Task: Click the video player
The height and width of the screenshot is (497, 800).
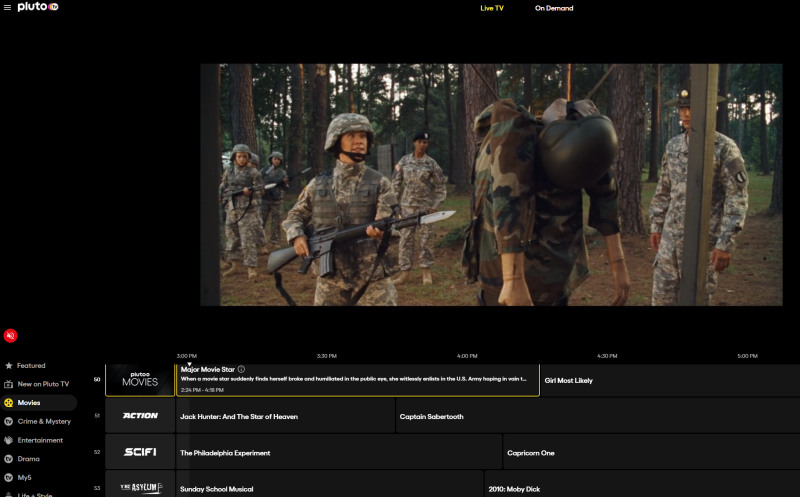Action: [x=491, y=185]
